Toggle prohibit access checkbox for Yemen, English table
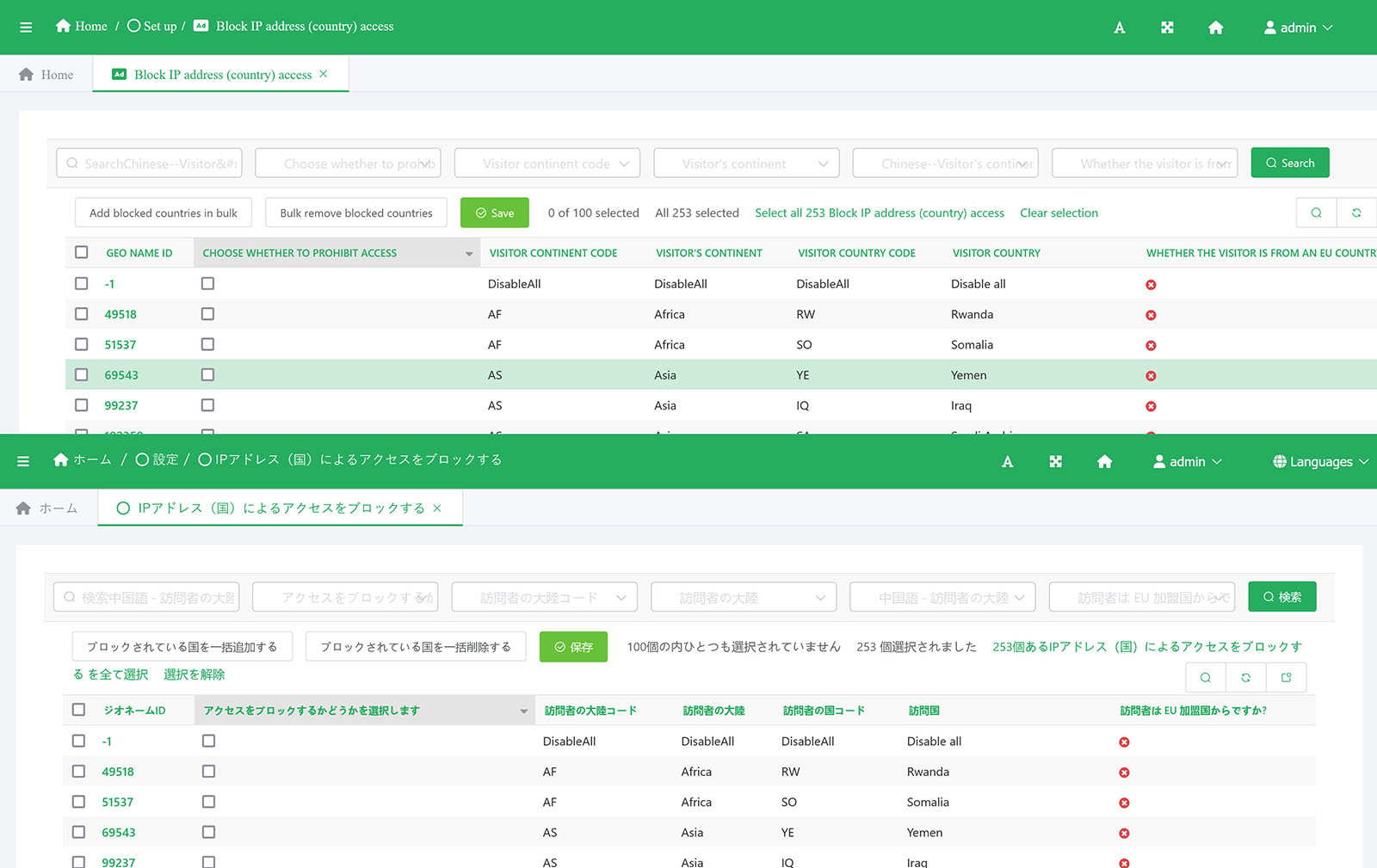 (207, 374)
